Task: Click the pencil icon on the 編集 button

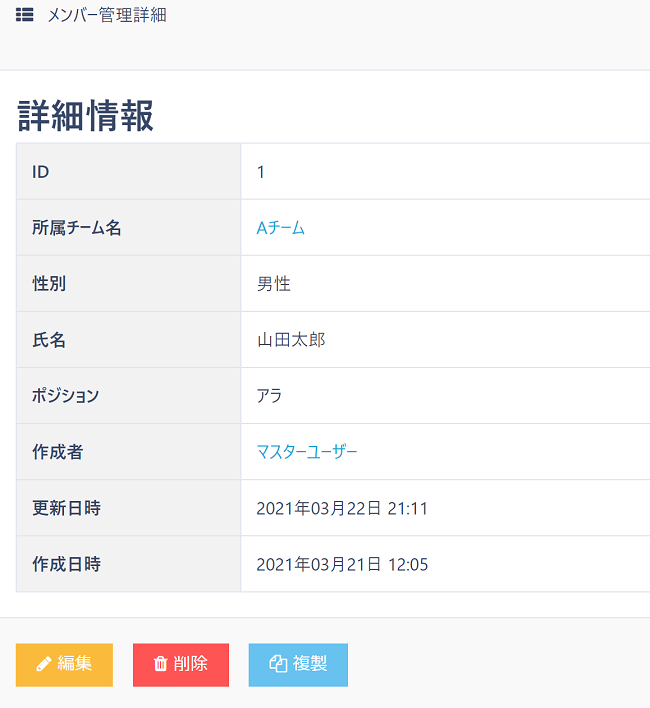Action: [x=43, y=664]
